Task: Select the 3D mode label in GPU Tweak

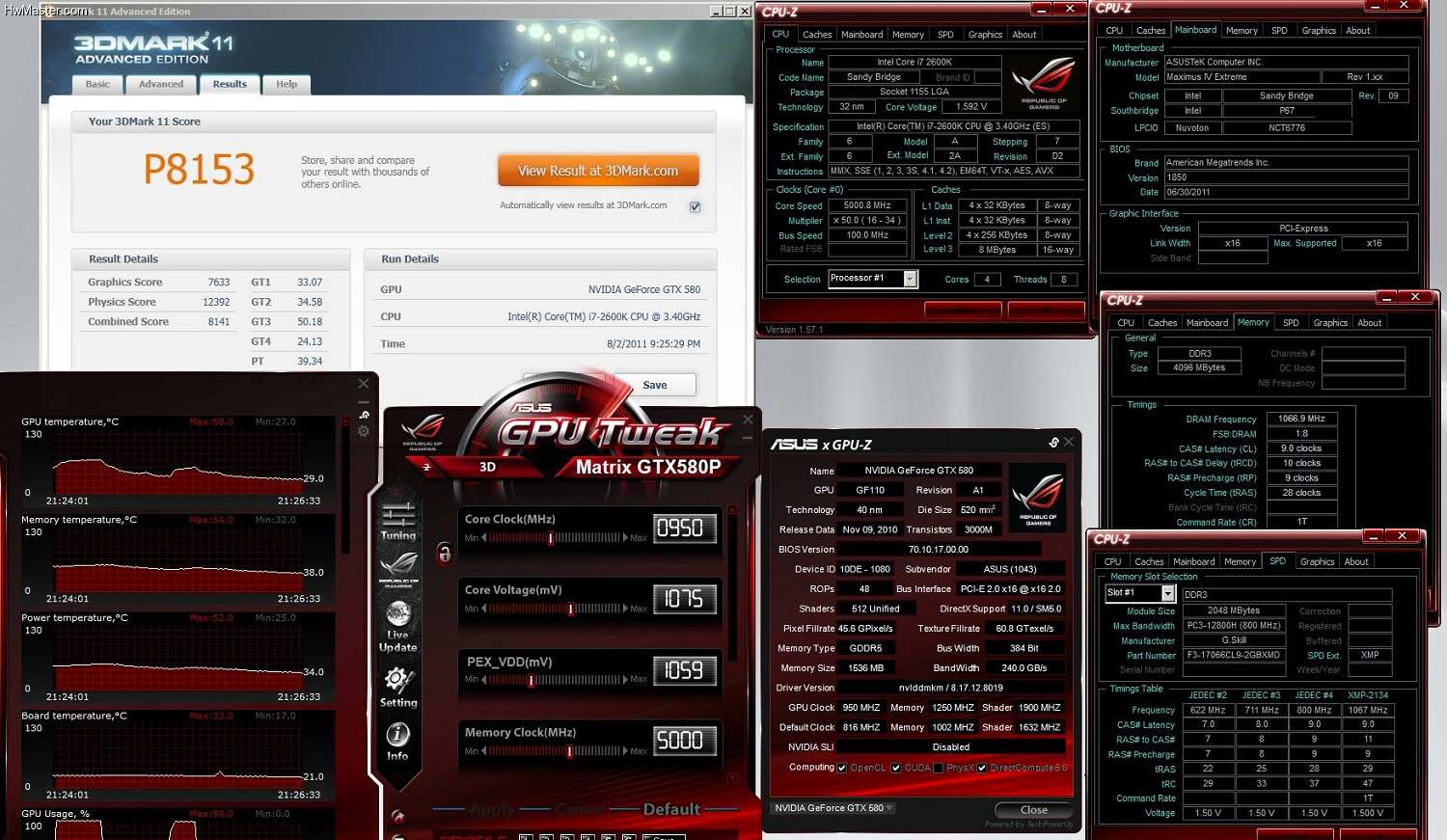Action: coord(487,467)
